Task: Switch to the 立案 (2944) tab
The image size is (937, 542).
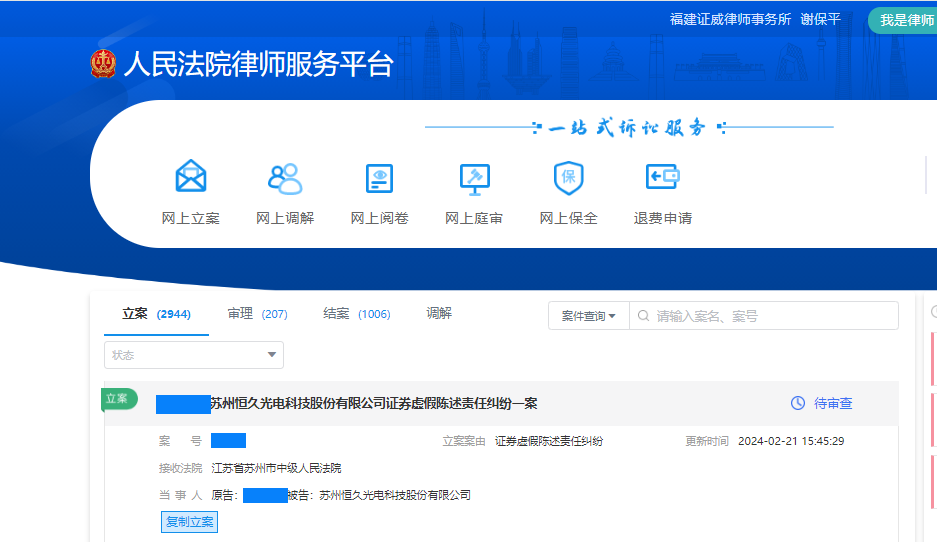Action: pyautogui.click(x=157, y=314)
